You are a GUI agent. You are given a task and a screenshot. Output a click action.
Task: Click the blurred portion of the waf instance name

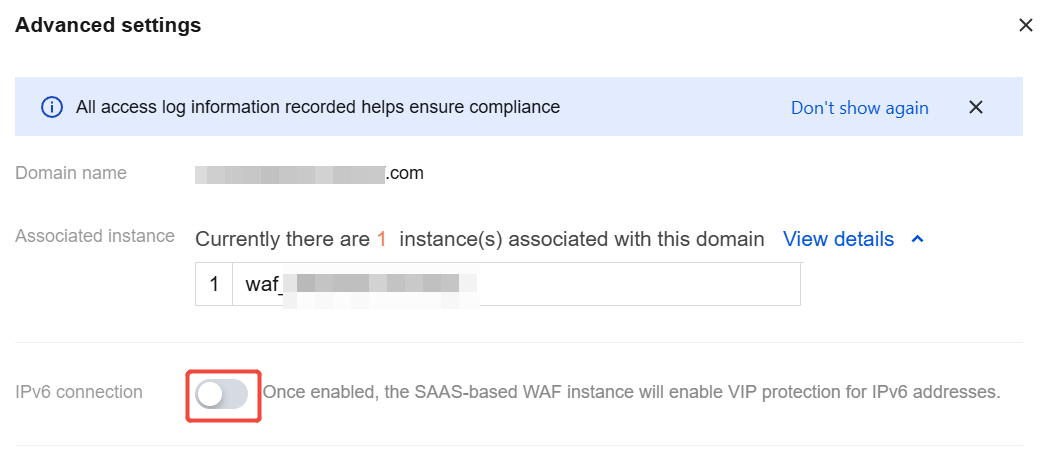(x=378, y=284)
